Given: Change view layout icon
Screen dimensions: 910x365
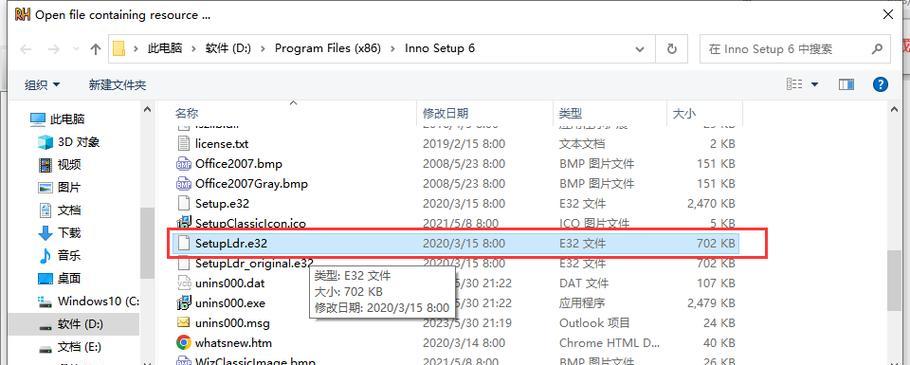Looking at the screenshot, I should click(x=795, y=85).
